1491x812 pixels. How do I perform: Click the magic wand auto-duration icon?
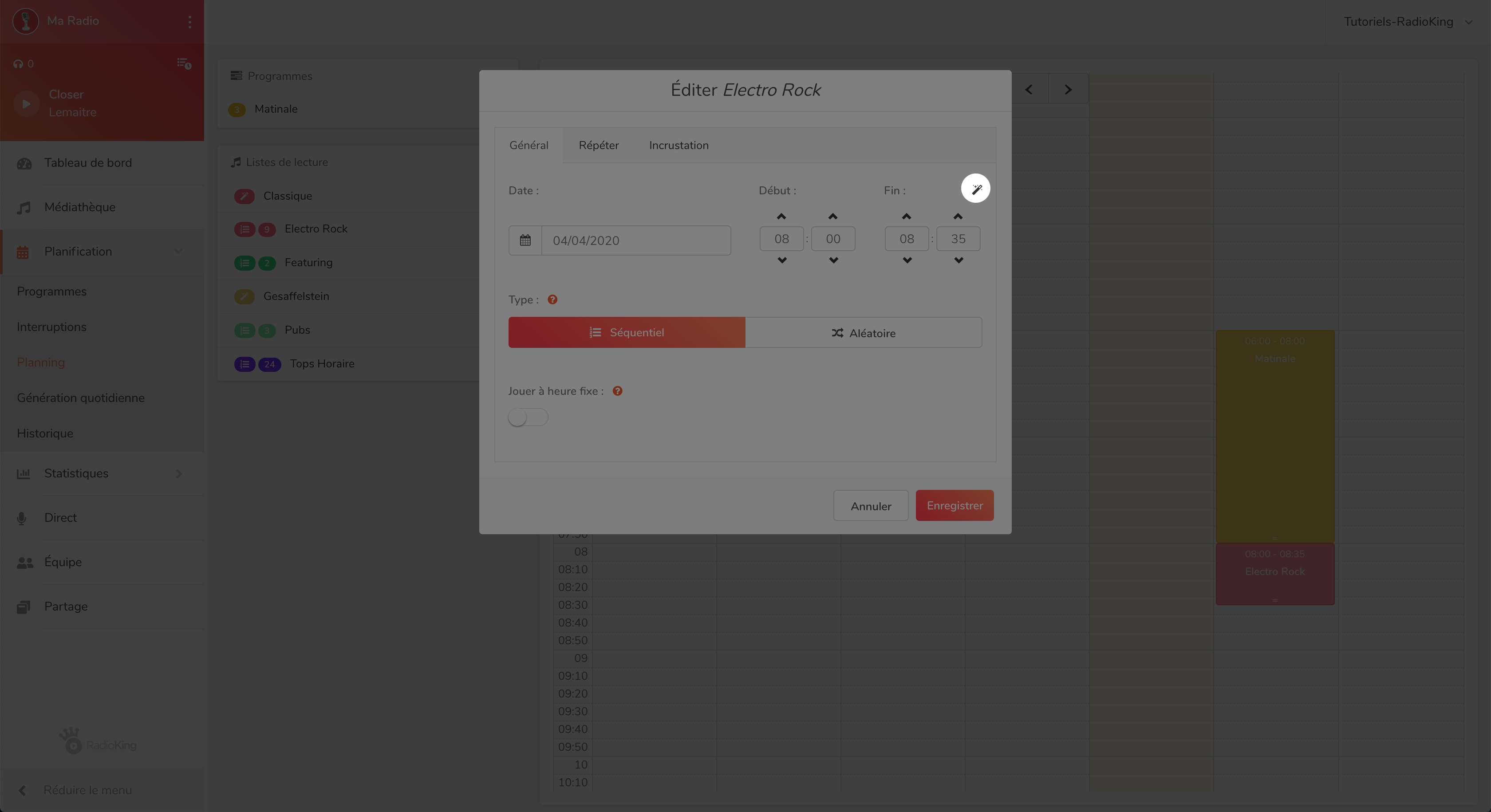click(976, 189)
